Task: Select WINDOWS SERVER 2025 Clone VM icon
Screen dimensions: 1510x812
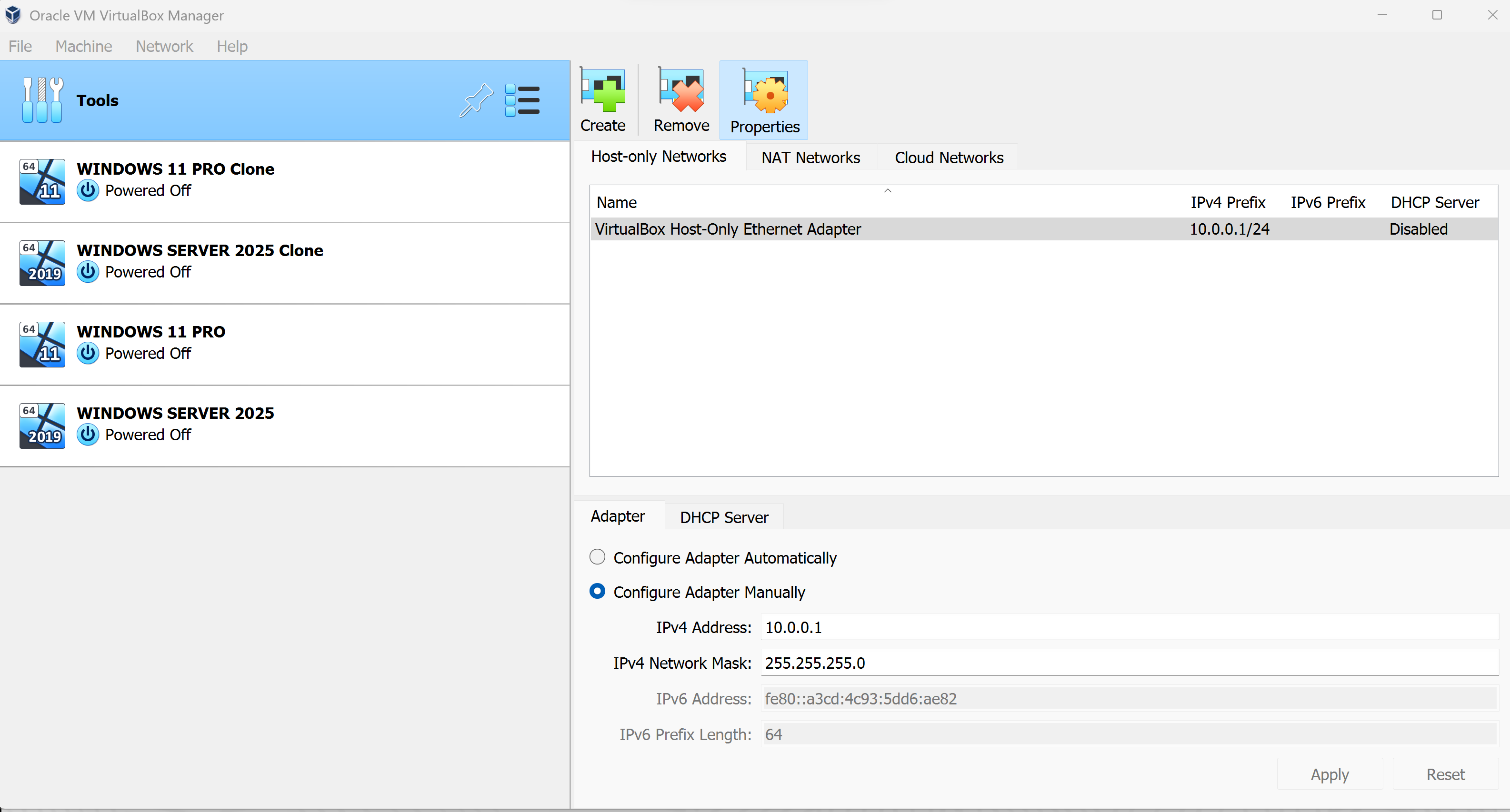Action: pyautogui.click(x=42, y=262)
